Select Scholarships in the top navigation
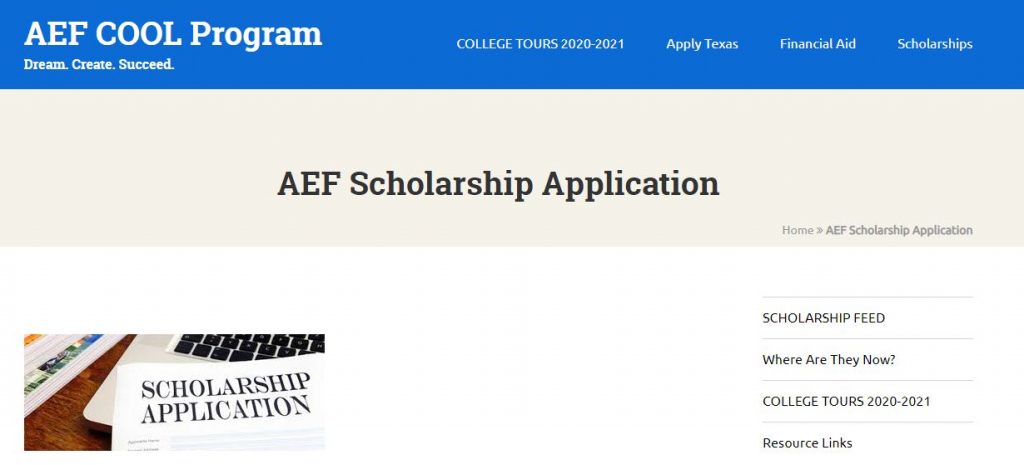Screen dimensions: 1024x465 pyautogui.click(x=934, y=44)
